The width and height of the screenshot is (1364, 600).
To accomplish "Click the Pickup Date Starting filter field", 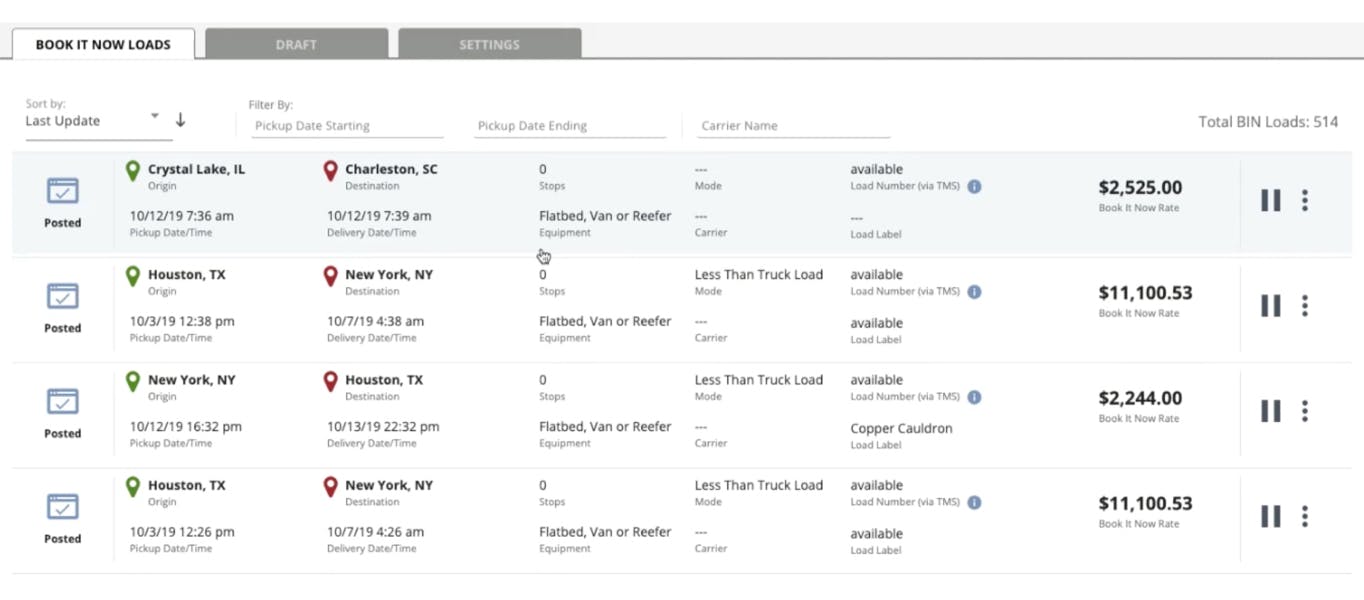I will (347, 125).
